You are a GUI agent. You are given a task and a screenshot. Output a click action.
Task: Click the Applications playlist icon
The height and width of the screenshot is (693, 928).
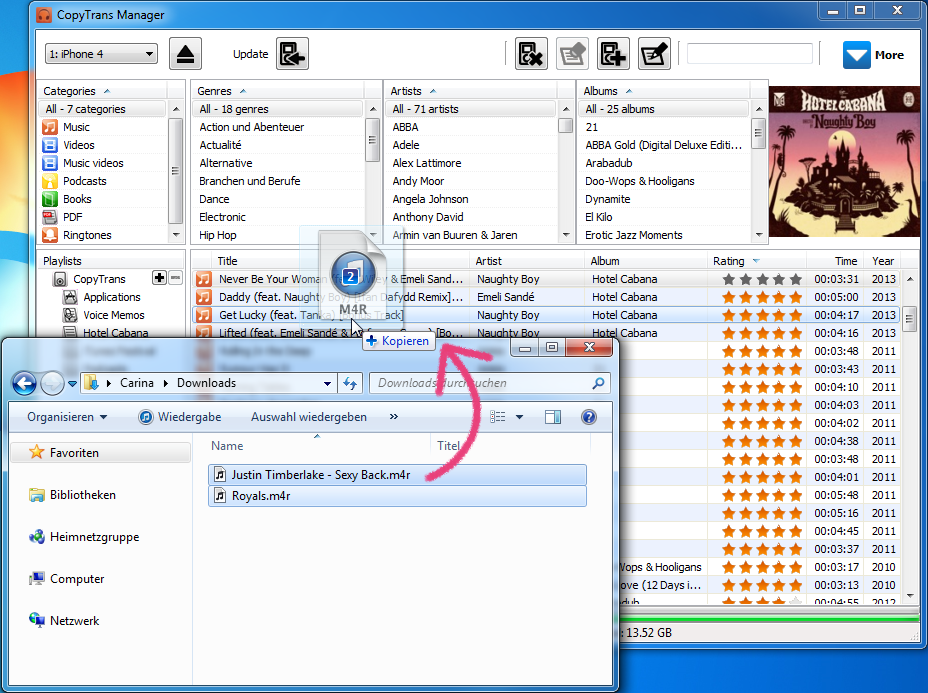point(70,297)
